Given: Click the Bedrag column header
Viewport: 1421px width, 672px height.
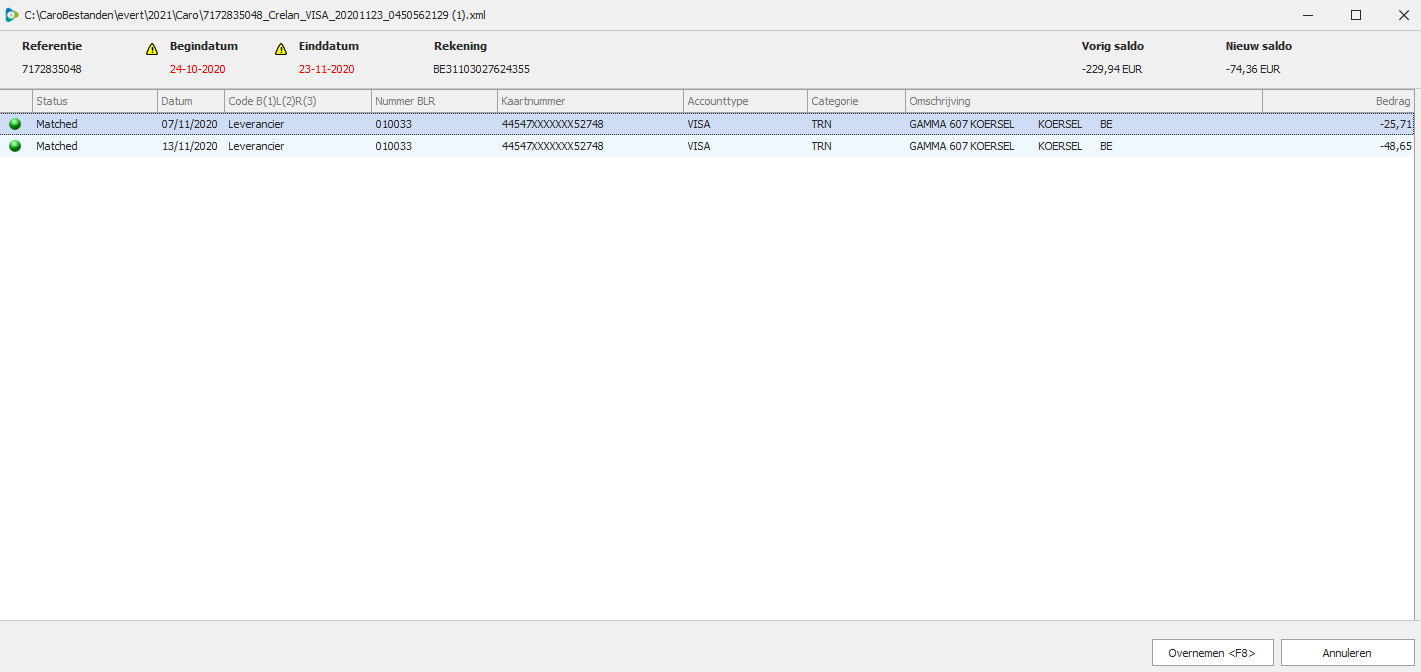Looking at the screenshot, I should point(1339,101).
